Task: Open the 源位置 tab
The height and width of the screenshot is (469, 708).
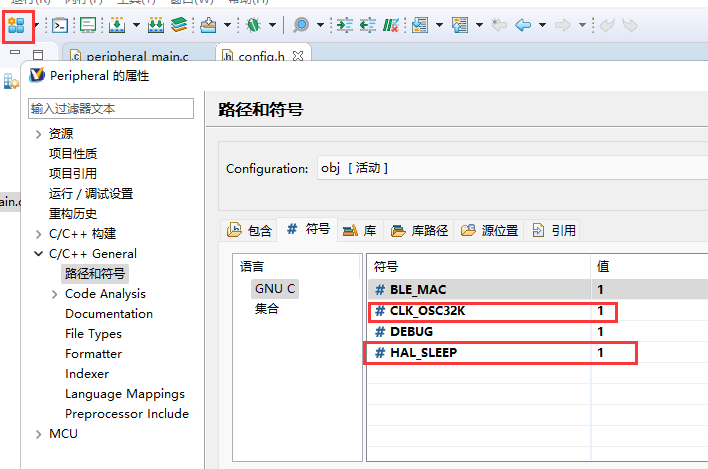Action: (490, 230)
